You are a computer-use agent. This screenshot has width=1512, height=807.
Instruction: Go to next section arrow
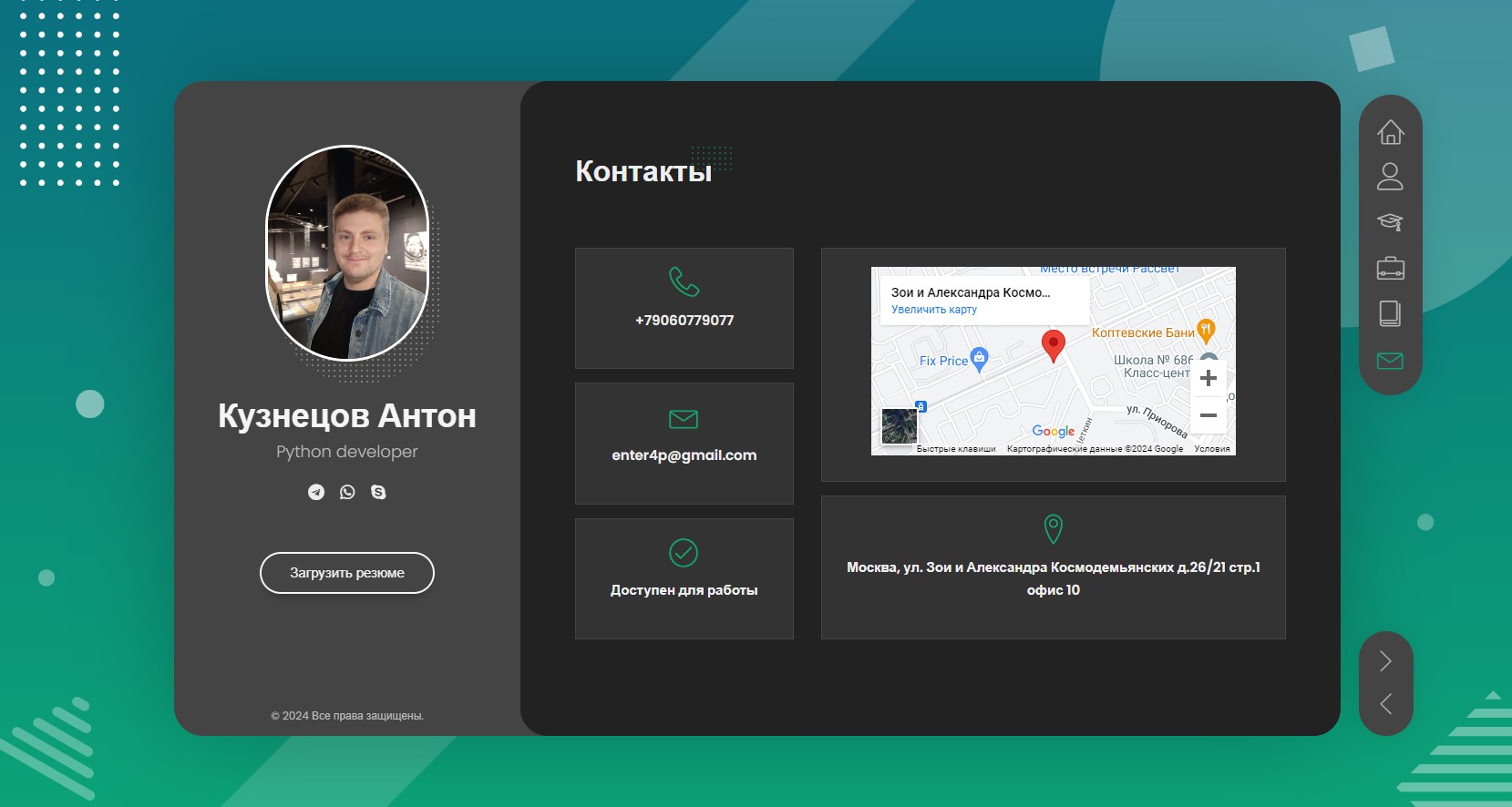coord(1385,660)
